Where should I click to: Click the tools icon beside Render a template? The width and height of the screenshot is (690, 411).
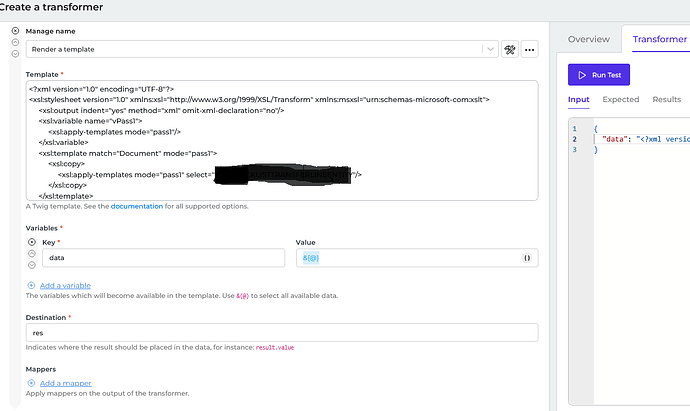point(509,49)
